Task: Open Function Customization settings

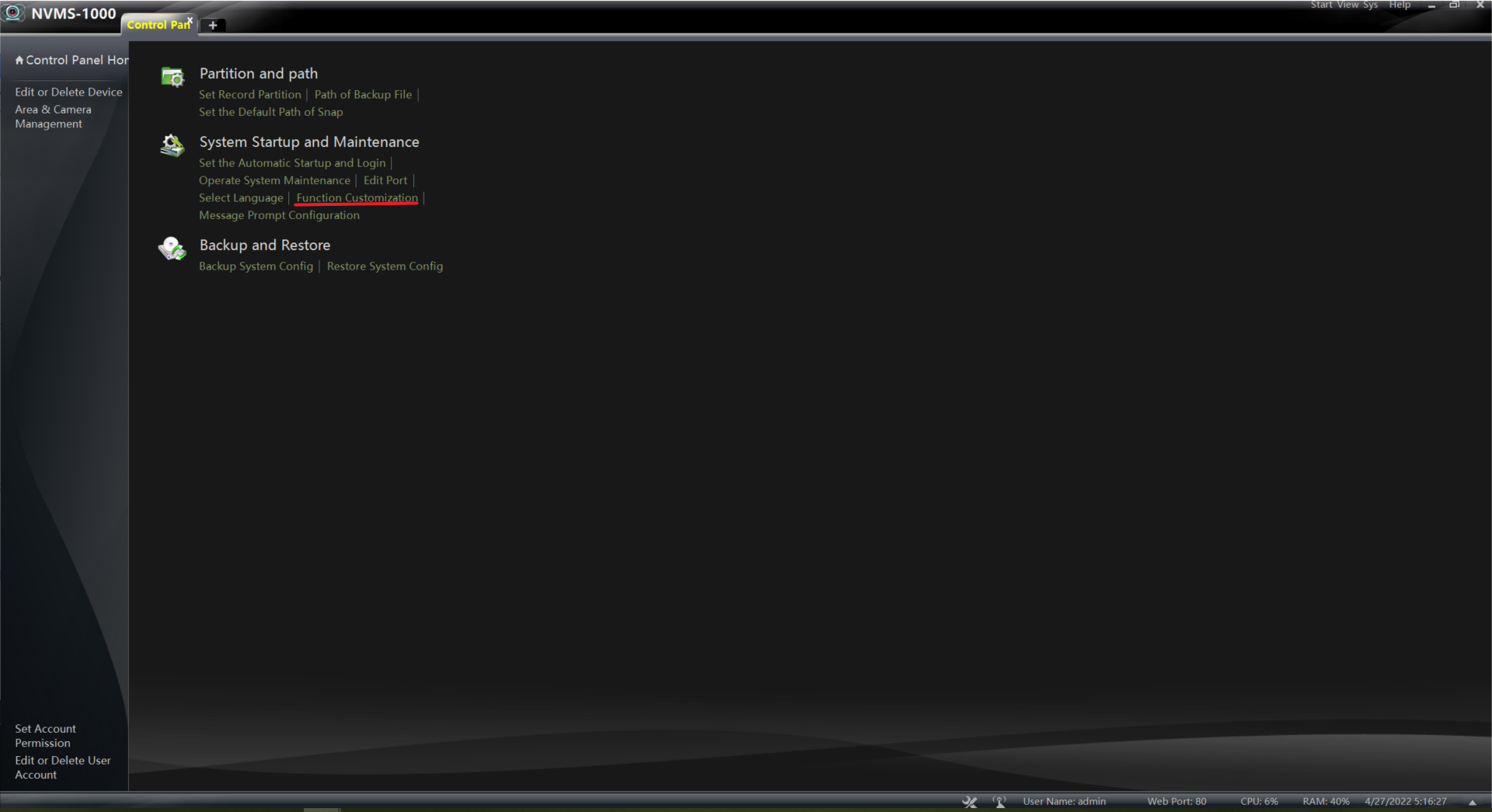Action: (357, 198)
